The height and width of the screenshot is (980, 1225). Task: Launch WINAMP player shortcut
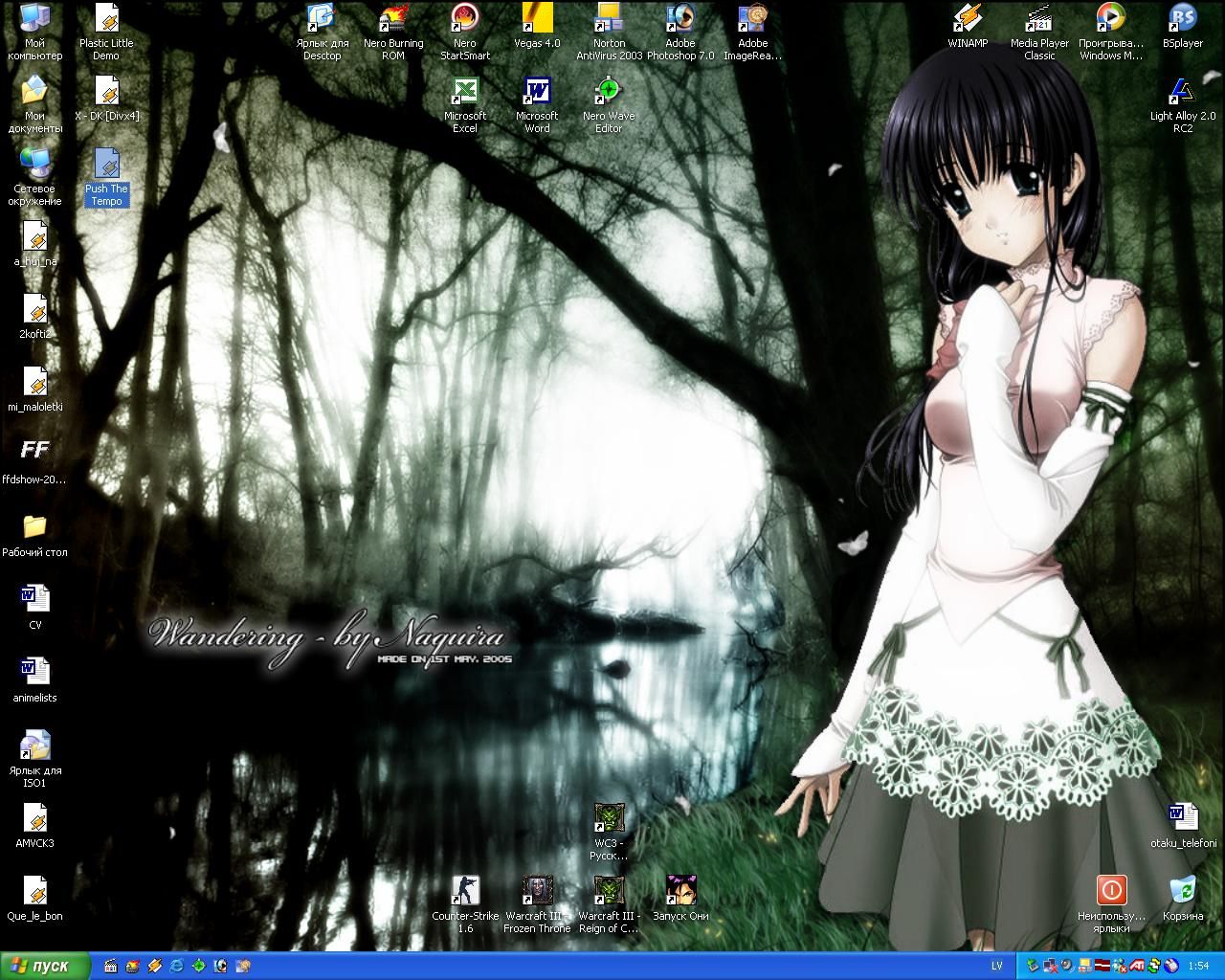(968, 27)
